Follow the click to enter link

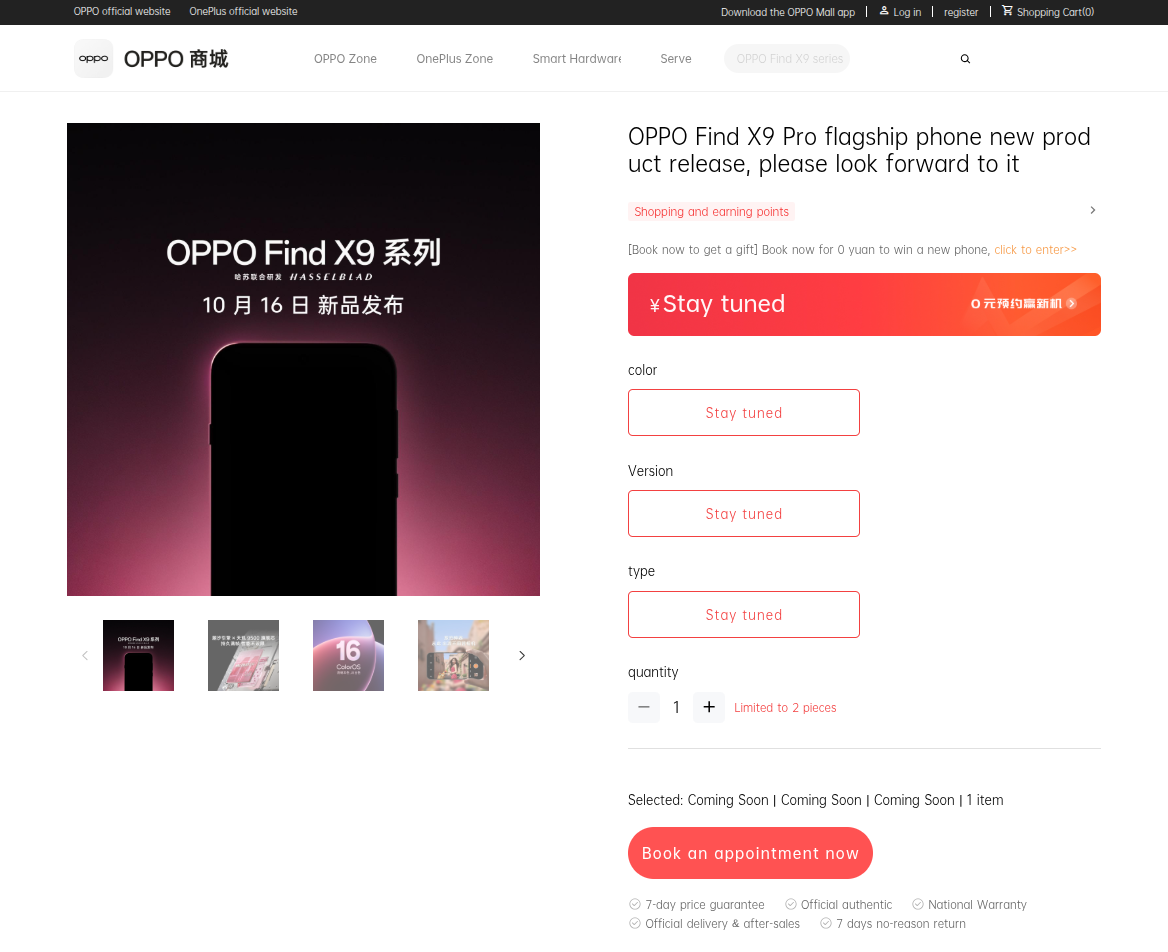(x=1035, y=250)
